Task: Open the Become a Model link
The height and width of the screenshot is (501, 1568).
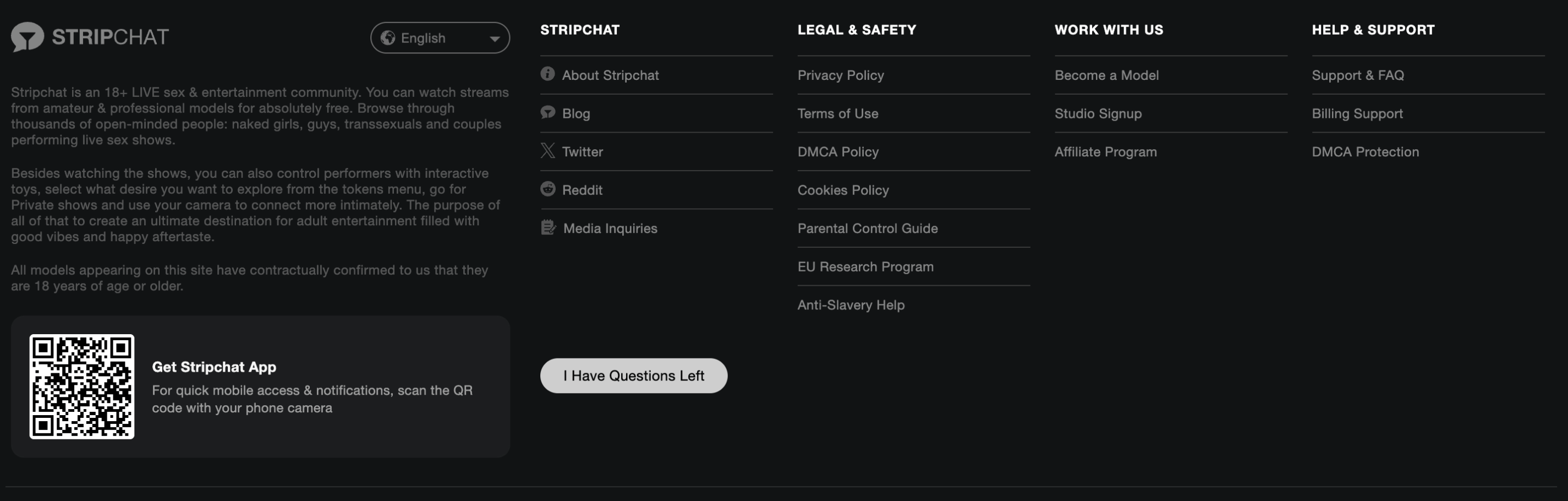Action: (1106, 75)
